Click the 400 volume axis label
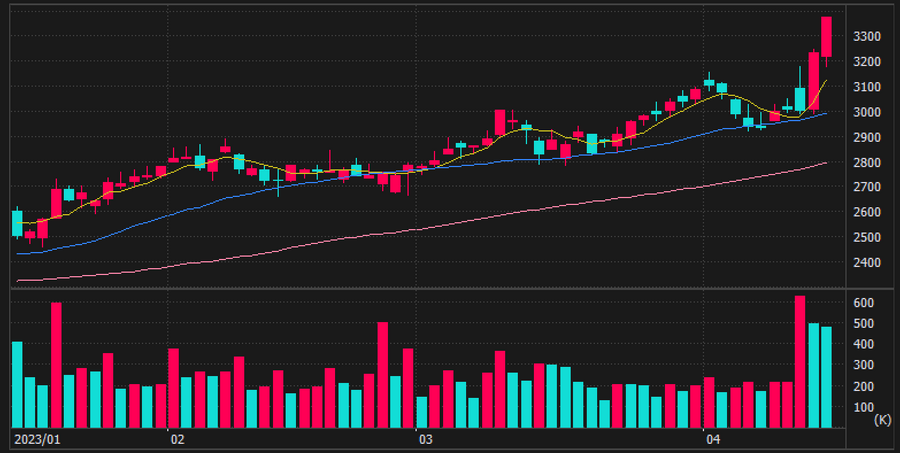900x453 pixels. pos(864,344)
